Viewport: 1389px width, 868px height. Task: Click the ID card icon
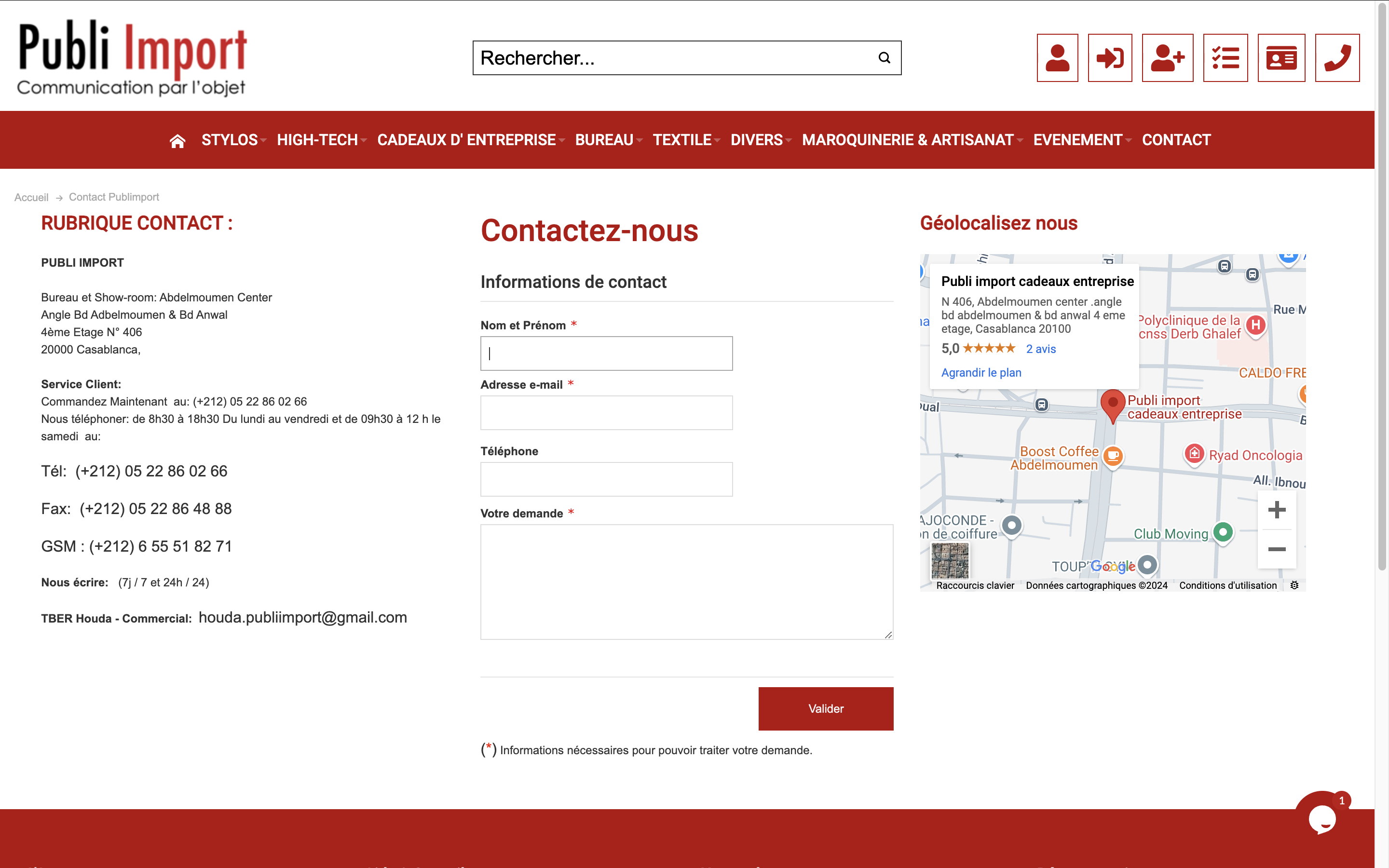tap(1281, 58)
